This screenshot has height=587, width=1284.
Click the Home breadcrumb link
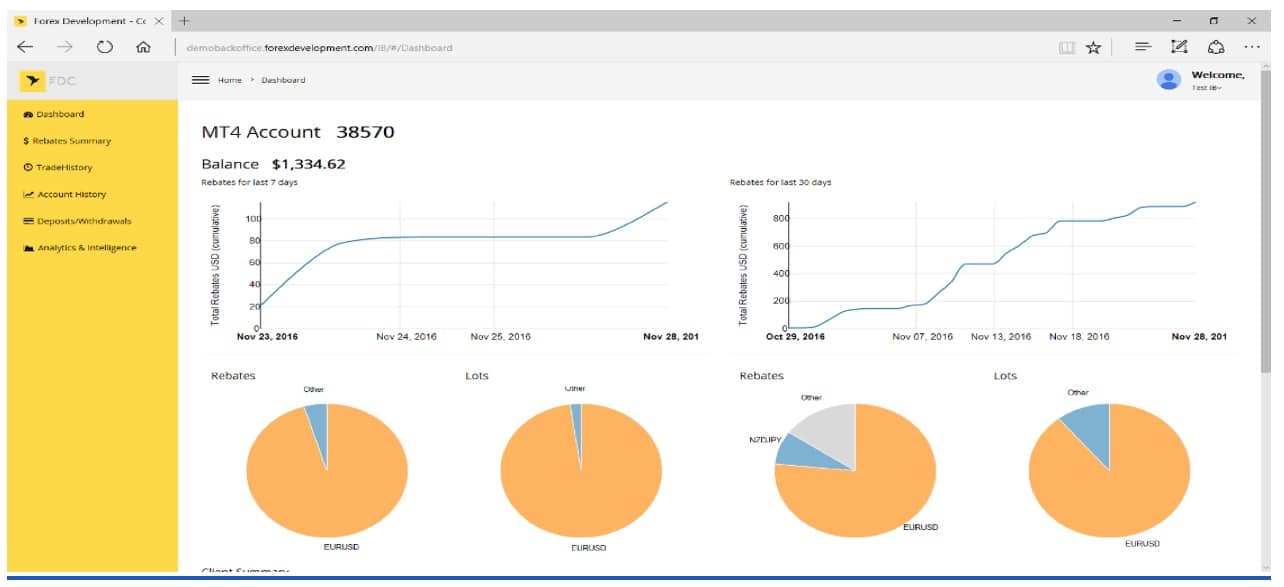click(x=230, y=80)
